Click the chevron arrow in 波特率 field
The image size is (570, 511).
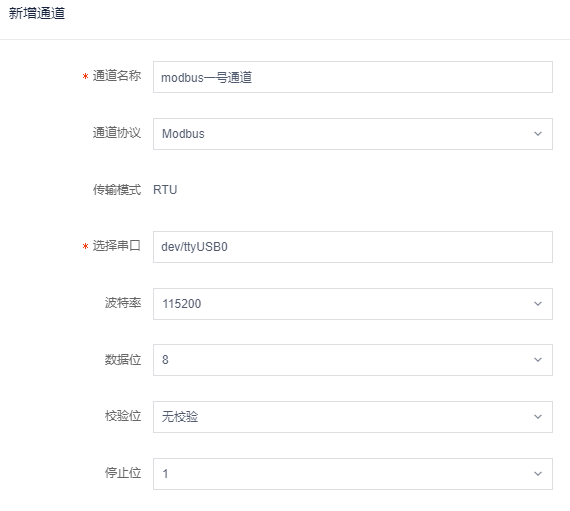[538, 303]
